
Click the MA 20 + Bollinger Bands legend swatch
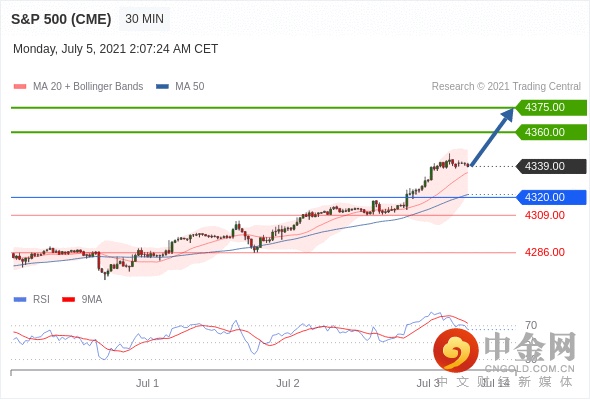(x=20, y=87)
